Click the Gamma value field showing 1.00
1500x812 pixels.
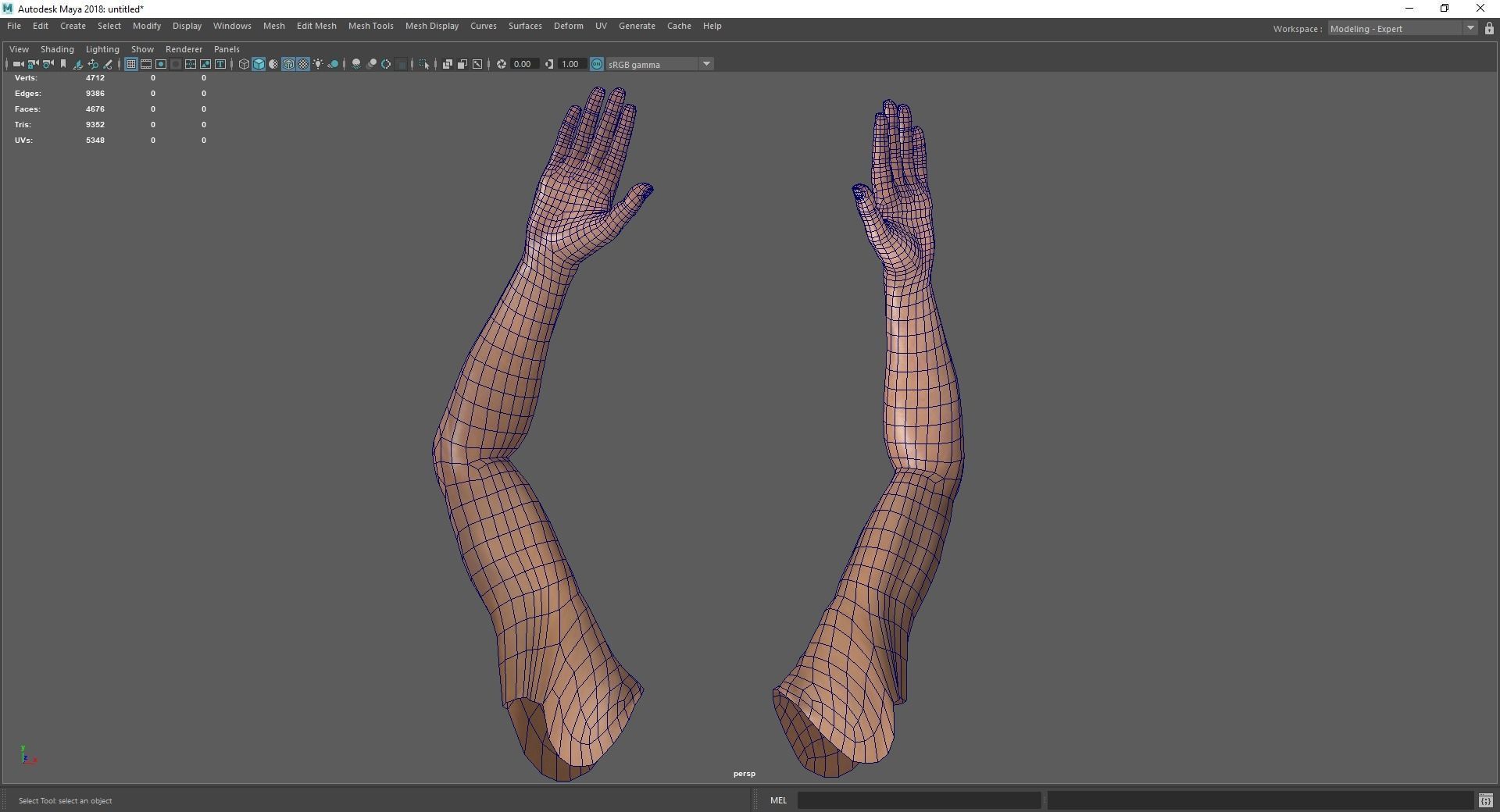(x=571, y=64)
